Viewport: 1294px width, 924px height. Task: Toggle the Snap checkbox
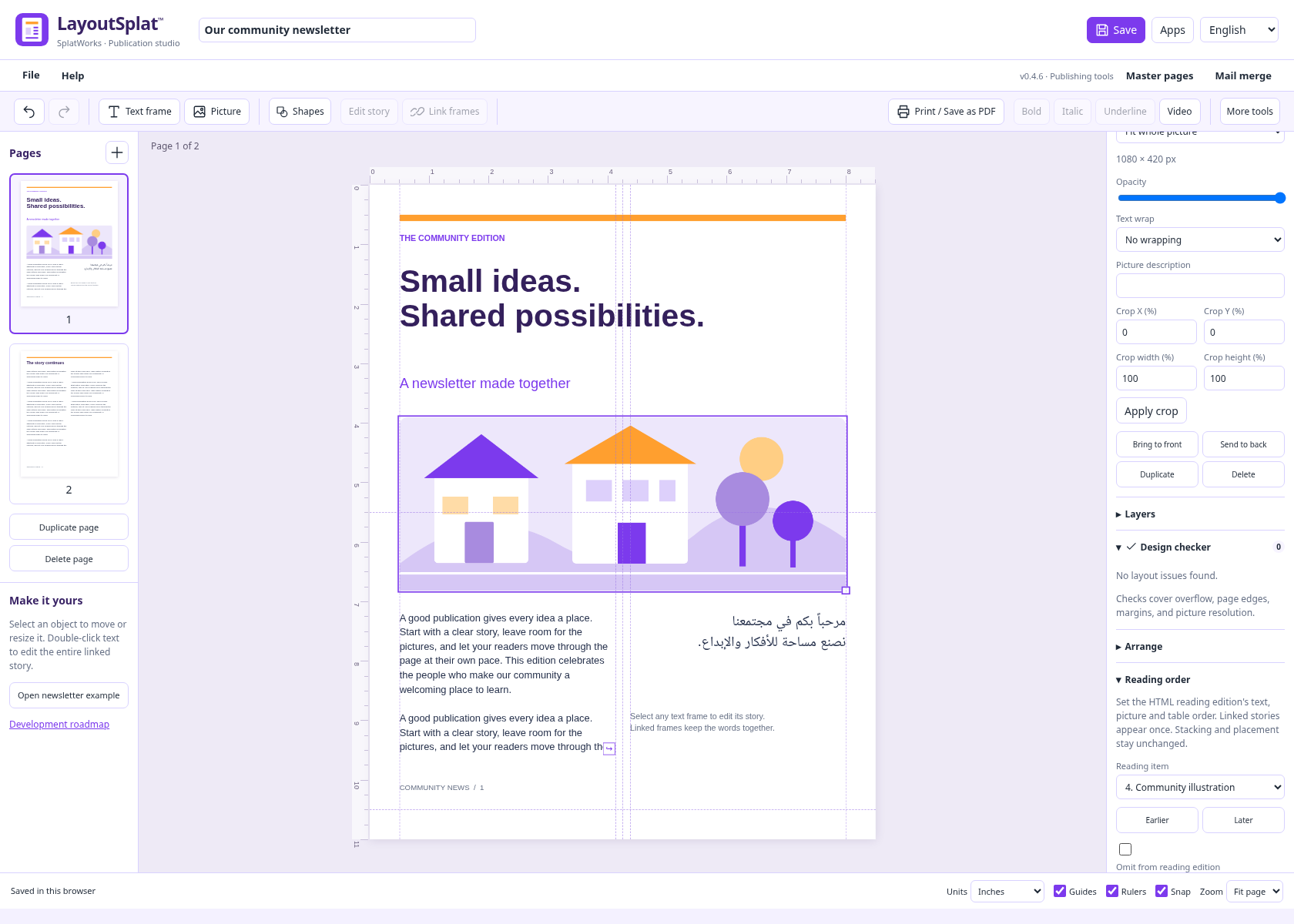[x=1162, y=891]
